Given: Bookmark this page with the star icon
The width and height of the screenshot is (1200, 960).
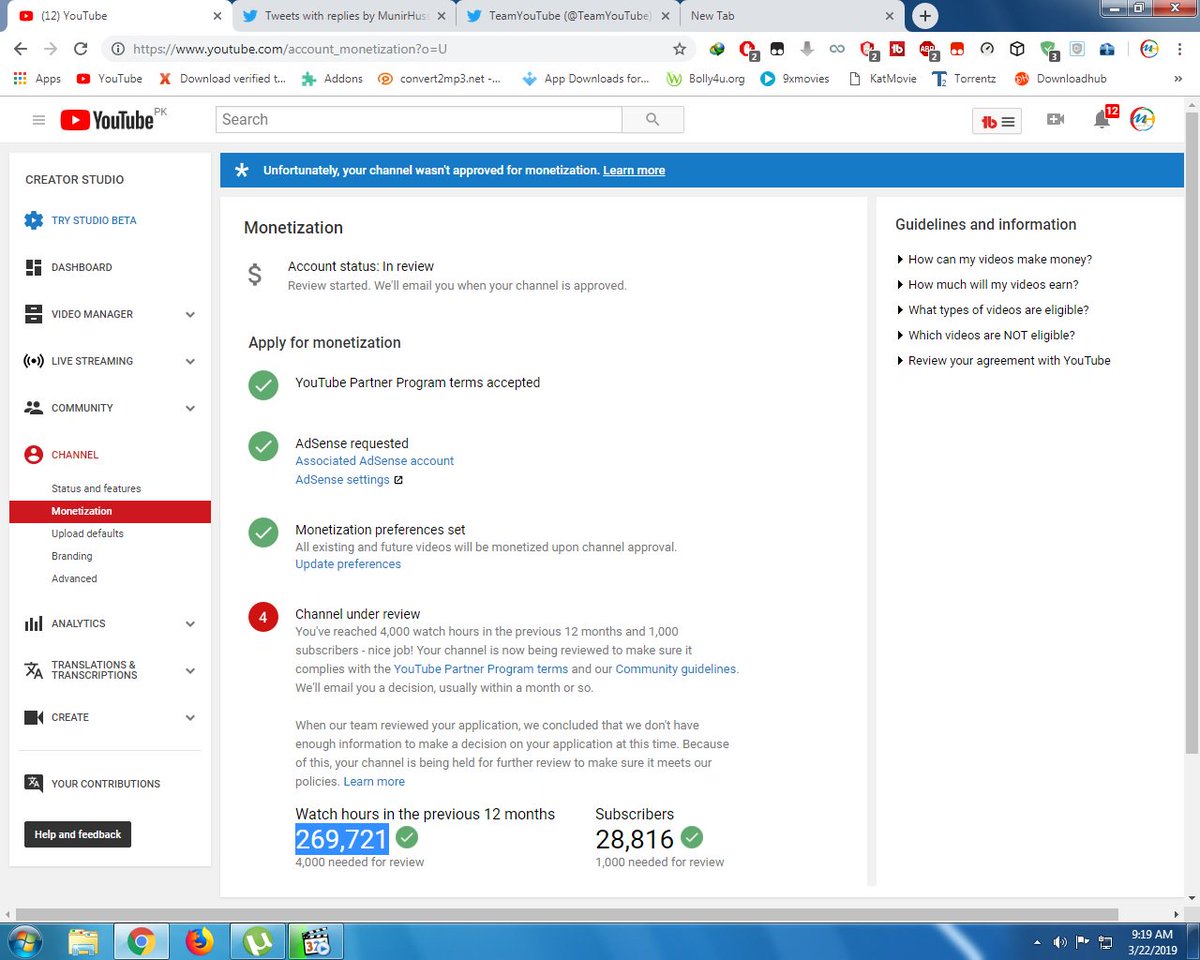Looking at the screenshot, I should (x=679, y=48).
